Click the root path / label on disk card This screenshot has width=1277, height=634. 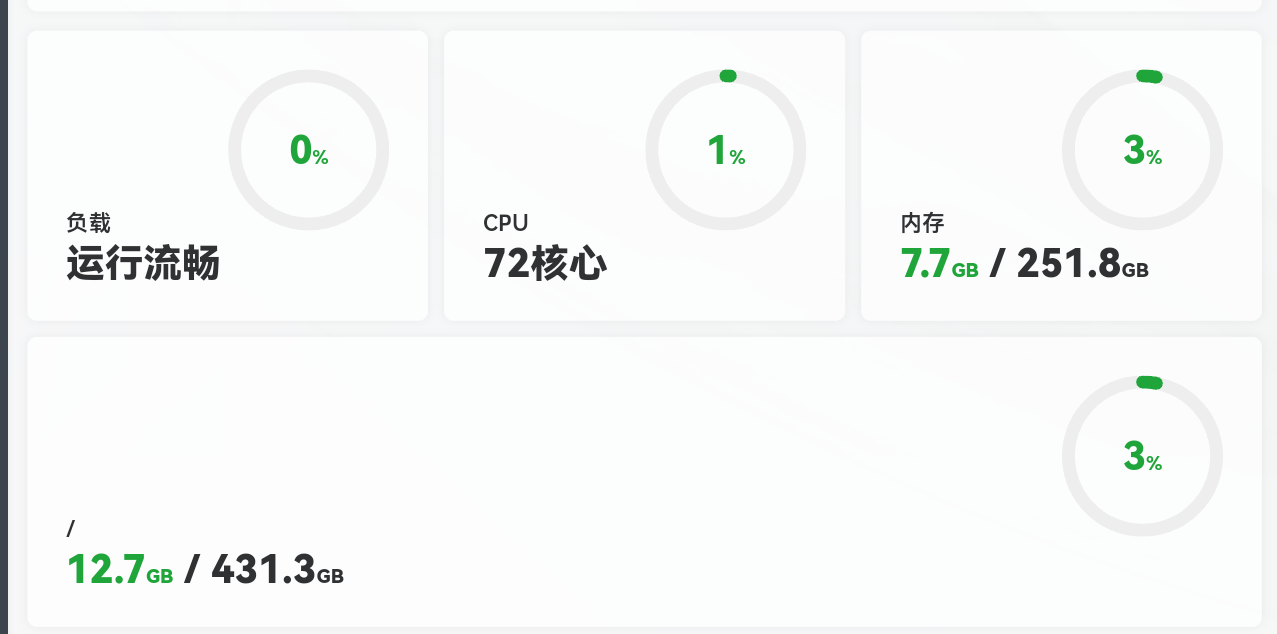(x=71, y=528)
